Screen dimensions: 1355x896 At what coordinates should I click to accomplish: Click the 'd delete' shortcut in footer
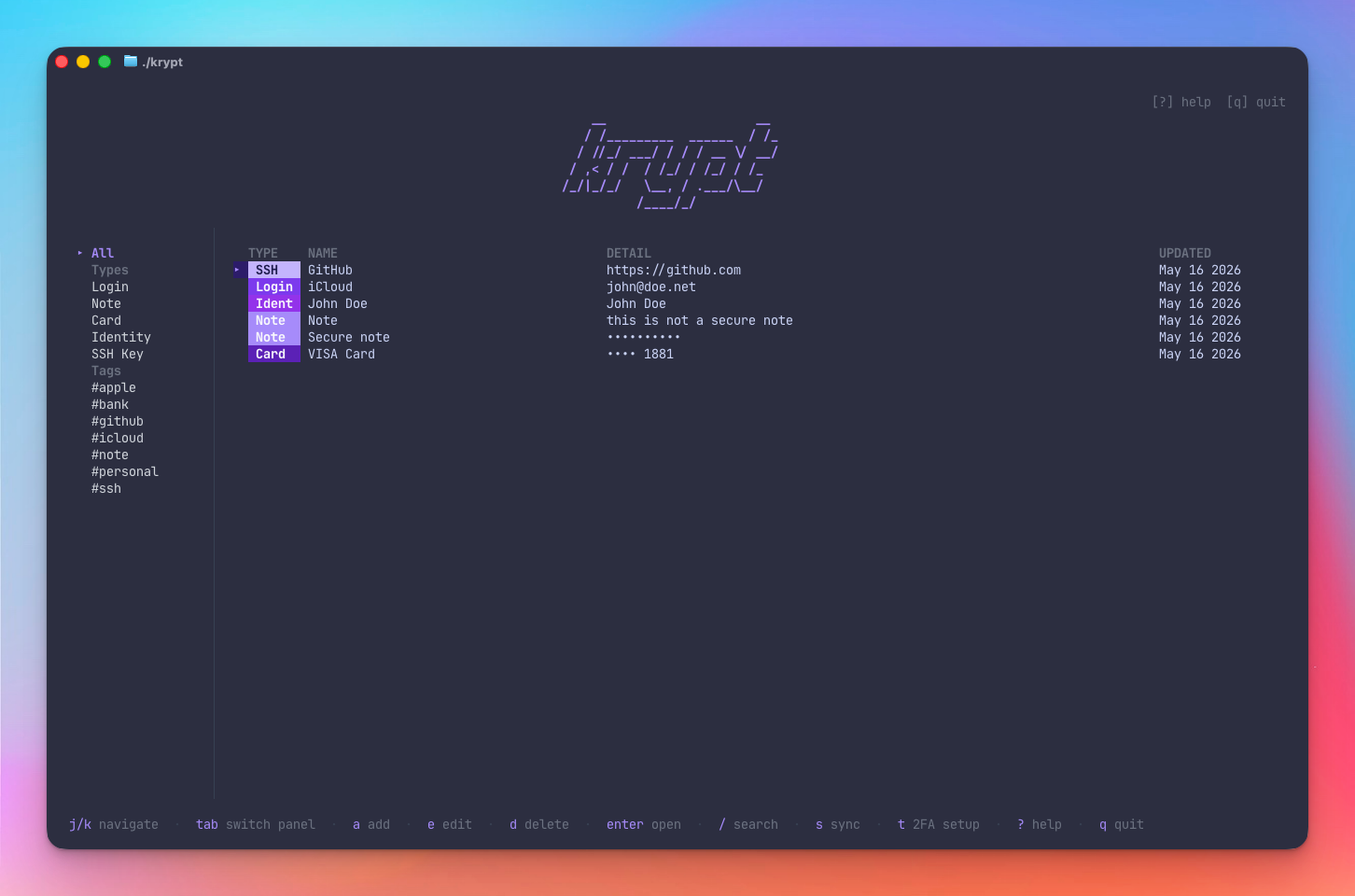(539, 824)
